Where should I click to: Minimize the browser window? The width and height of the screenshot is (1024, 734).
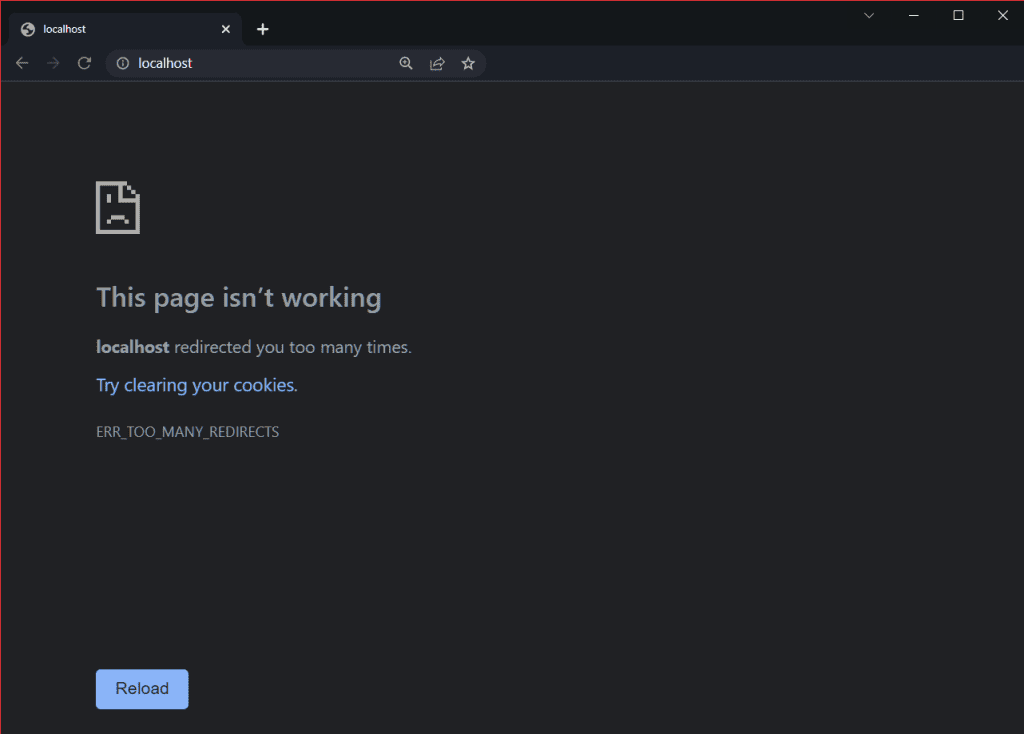click(914, 15)
